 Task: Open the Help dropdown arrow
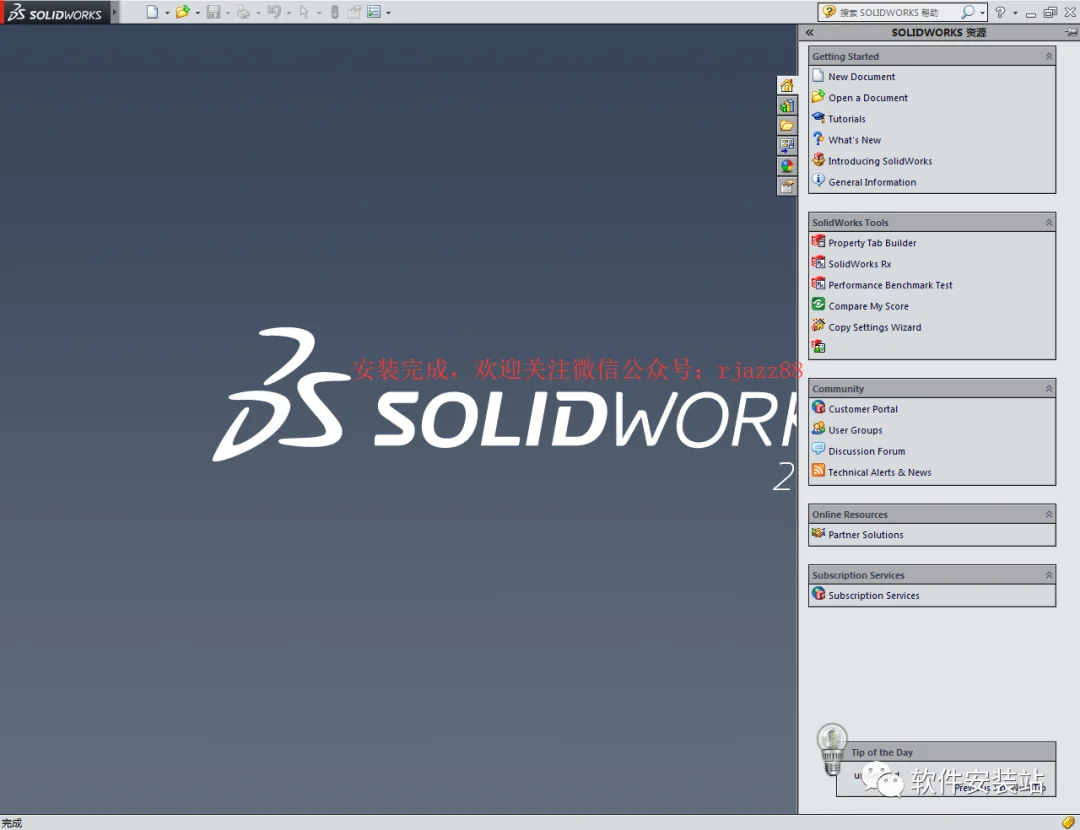pyautogui.click(x=1015, y=12)
